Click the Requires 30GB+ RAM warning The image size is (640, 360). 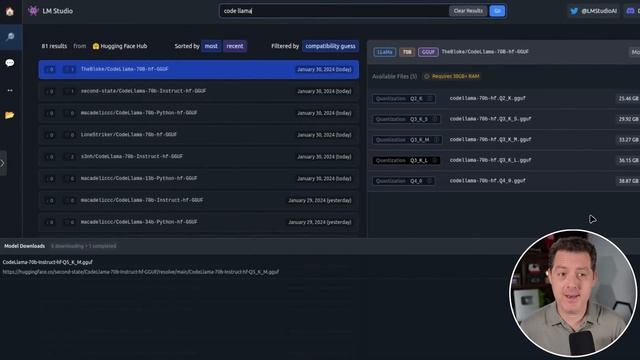451,76
